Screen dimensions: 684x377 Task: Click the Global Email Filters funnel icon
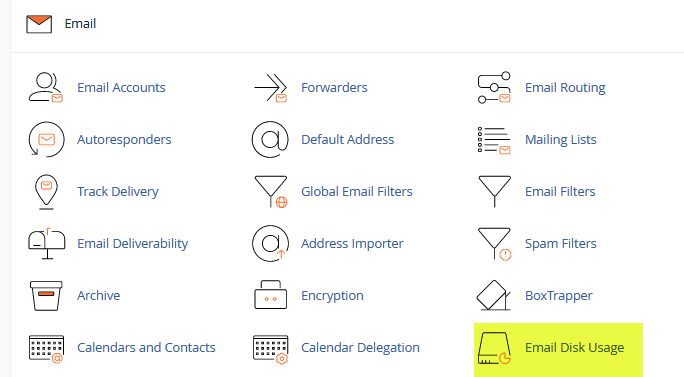pyautogui.click(x=271, y=192)
